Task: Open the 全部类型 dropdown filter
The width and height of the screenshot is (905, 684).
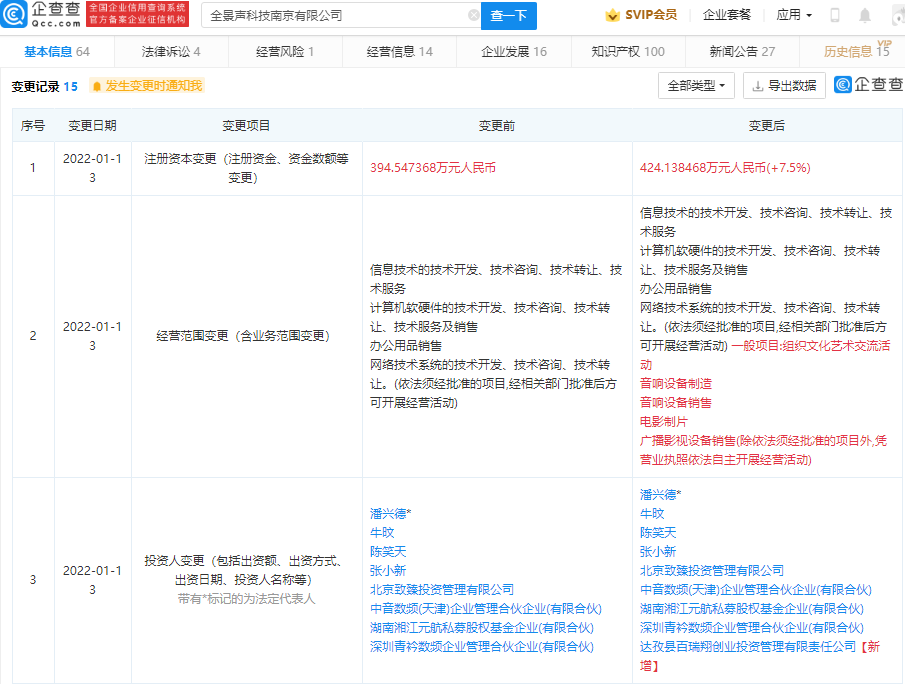Action: pos(696,86)
